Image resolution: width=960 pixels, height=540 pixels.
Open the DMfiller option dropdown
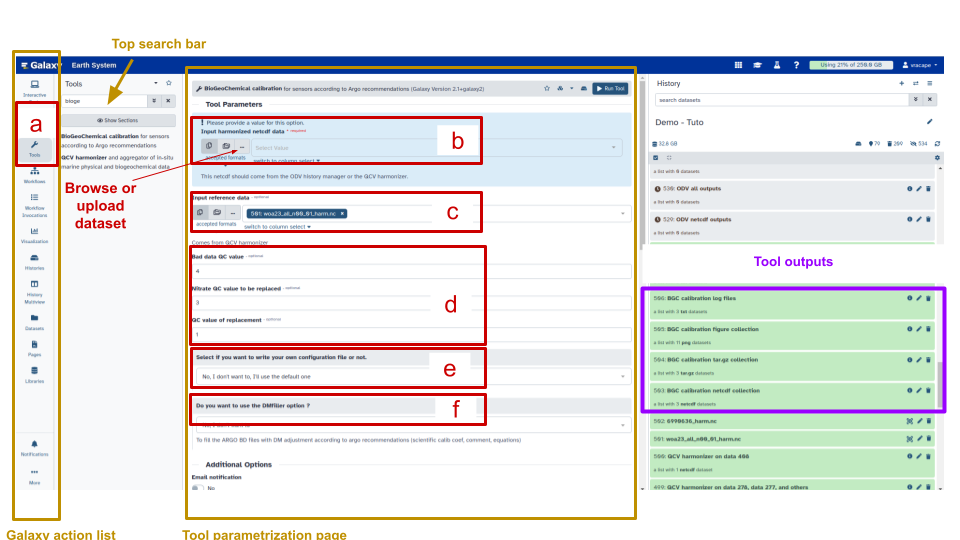click(410, 424)
